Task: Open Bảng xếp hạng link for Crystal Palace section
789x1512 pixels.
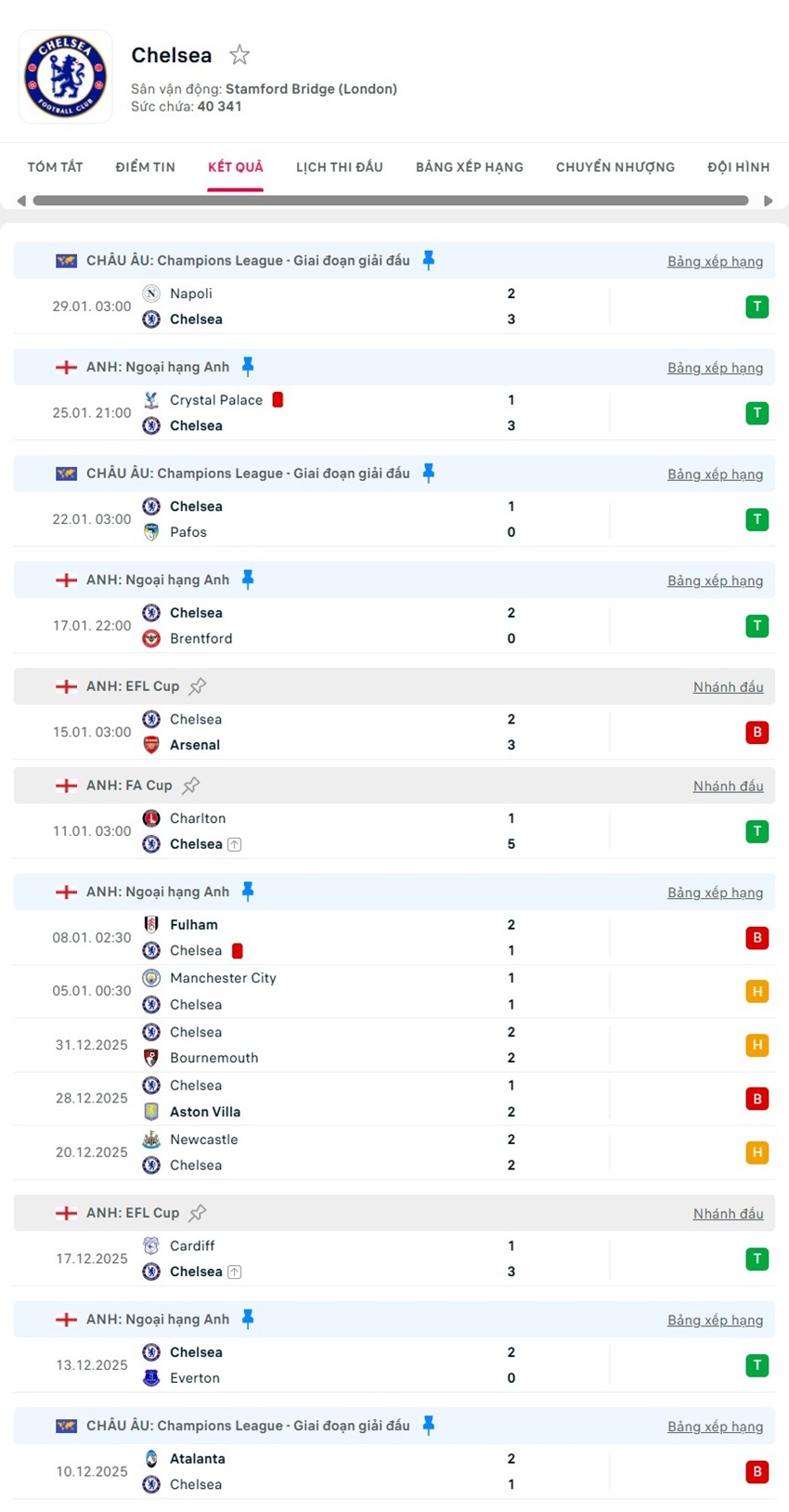Action: (715, 368)
